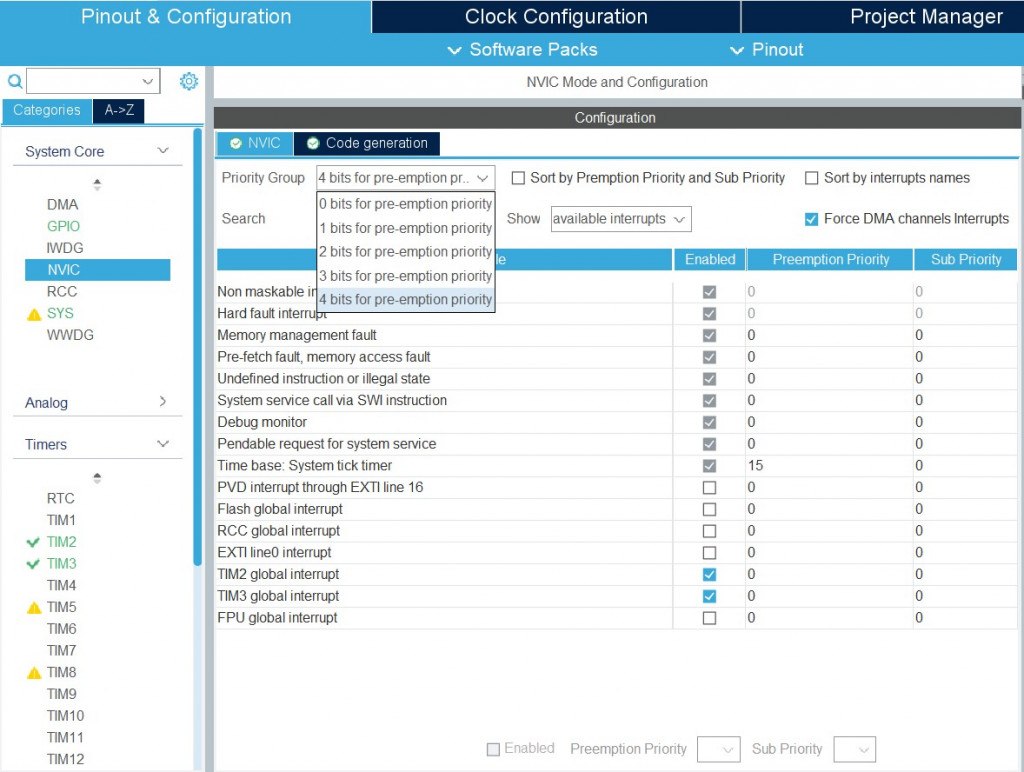Select 0 bits for pre-emption priority
The height and width of the screenshot is (772, 1024).
coord(406,204)
